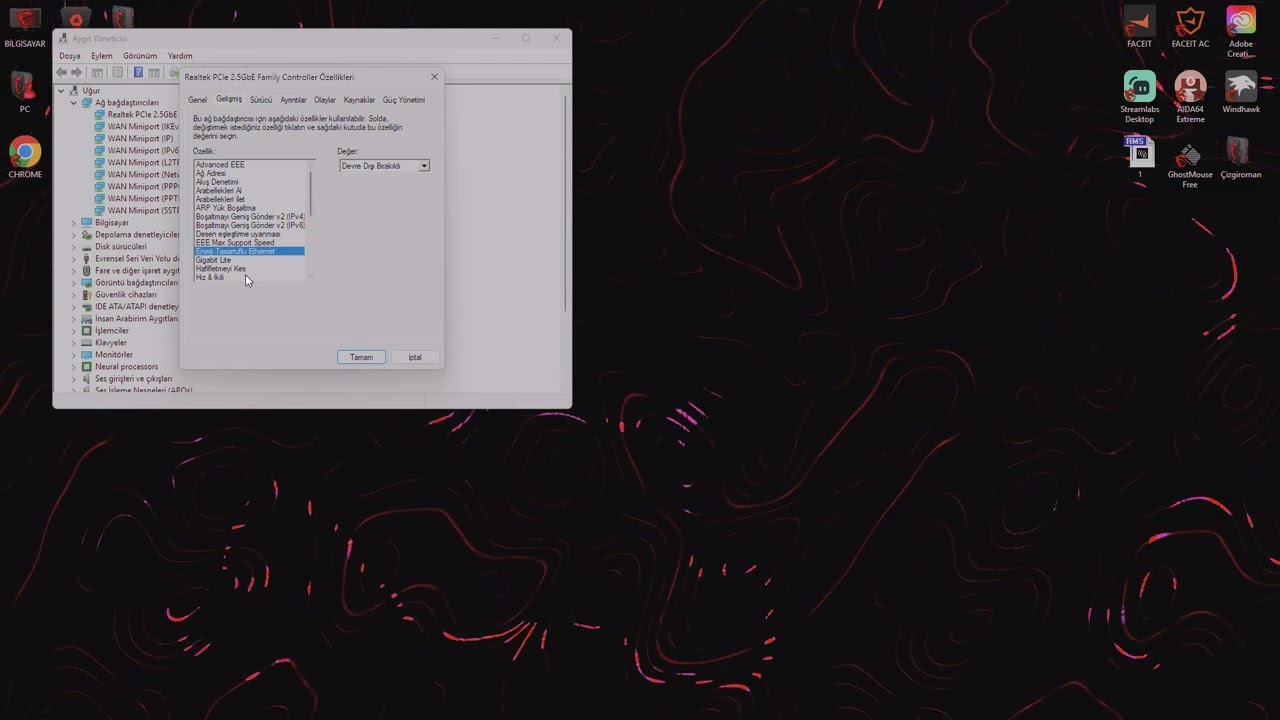This screenshot has height=720, width=1280.
Task: Select the Realtek PCIe 2.5GbE tree item
Action: point(143,115)
